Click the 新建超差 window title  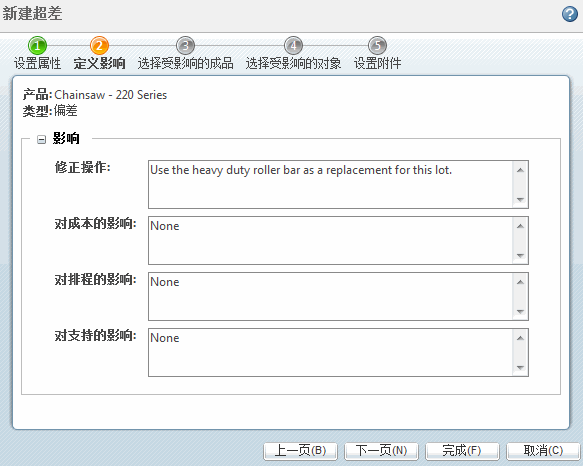coord(32,14)
